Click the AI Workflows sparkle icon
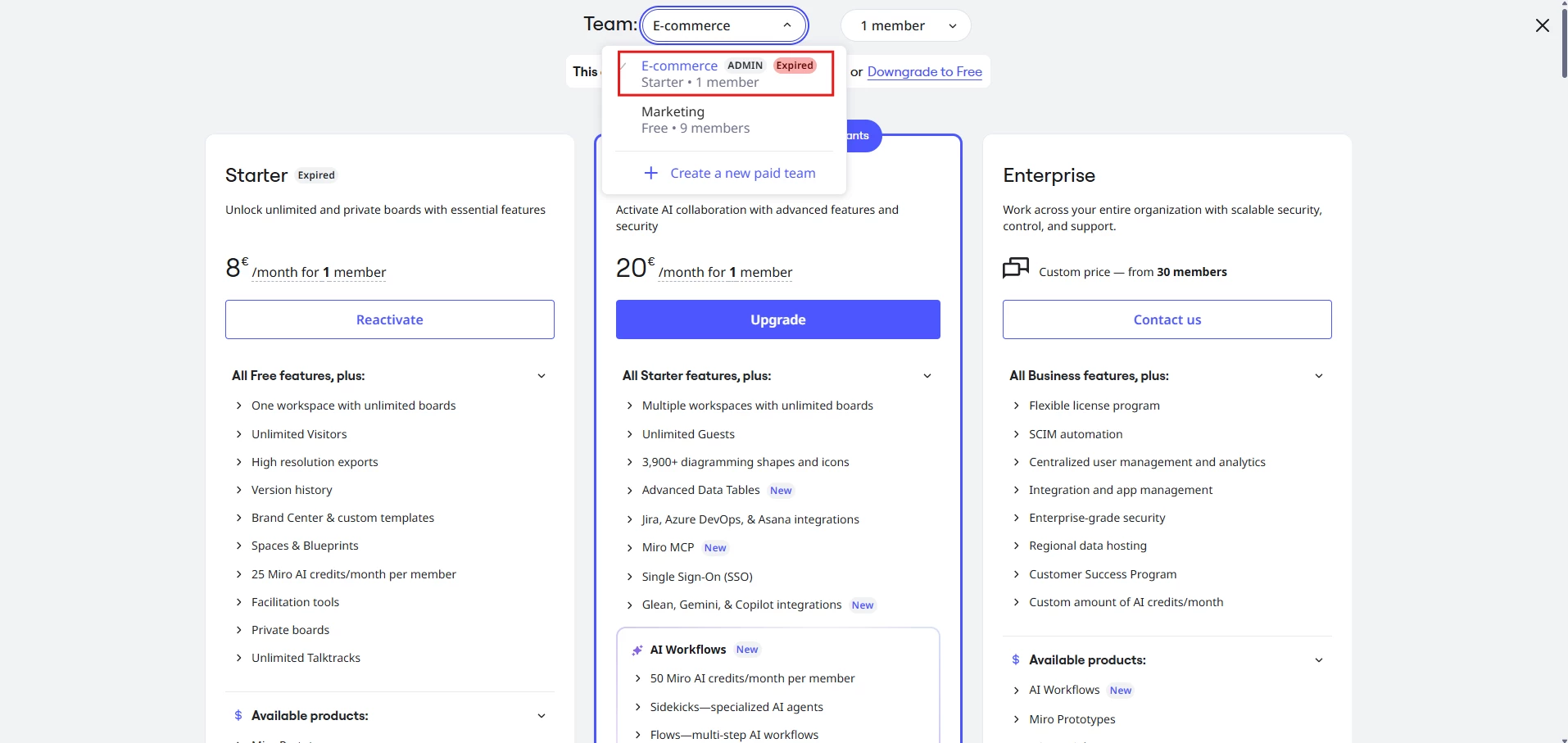 coord(637,650)
